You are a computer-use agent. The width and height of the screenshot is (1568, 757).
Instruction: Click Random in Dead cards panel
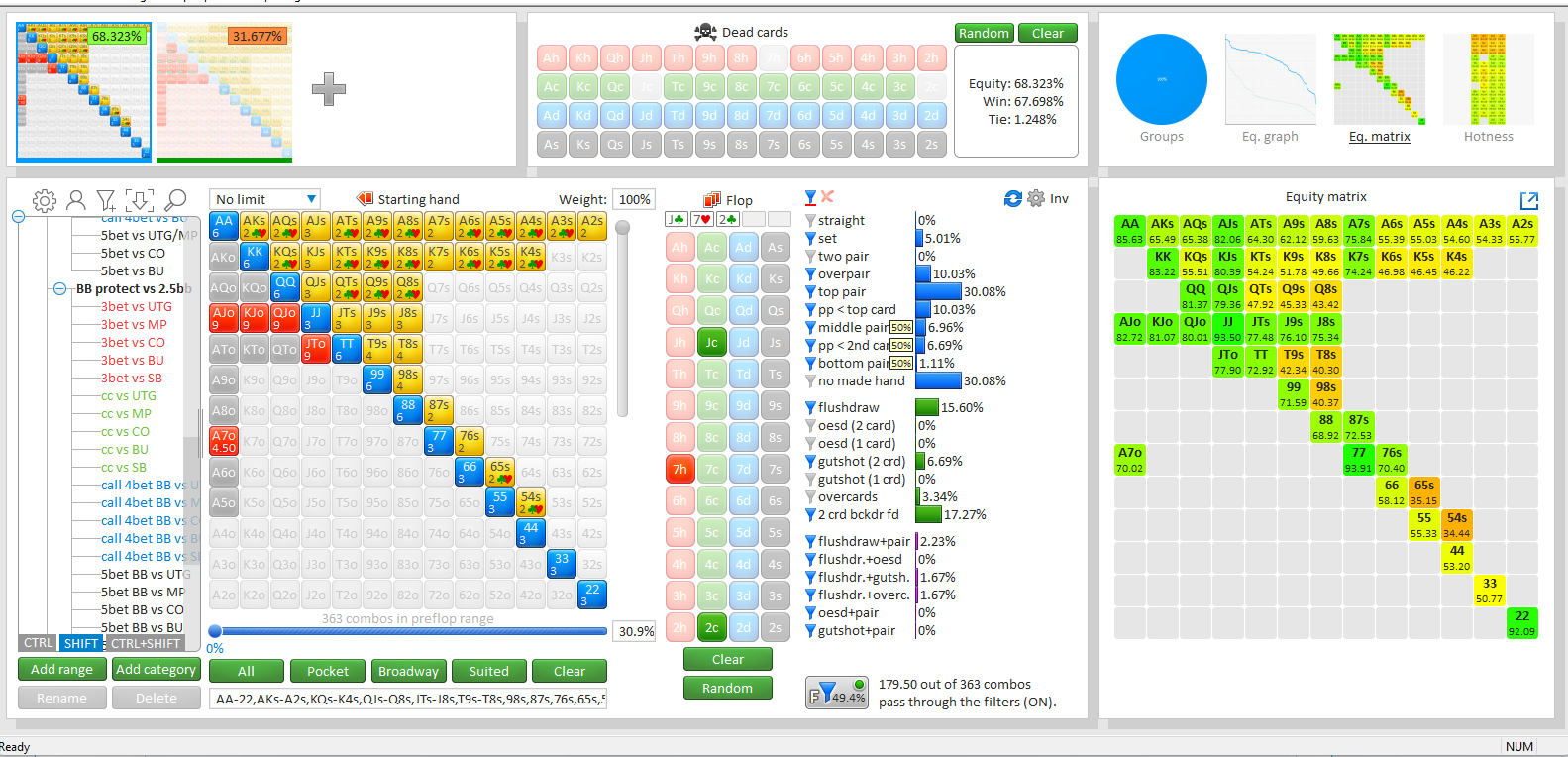pos(984,33)
